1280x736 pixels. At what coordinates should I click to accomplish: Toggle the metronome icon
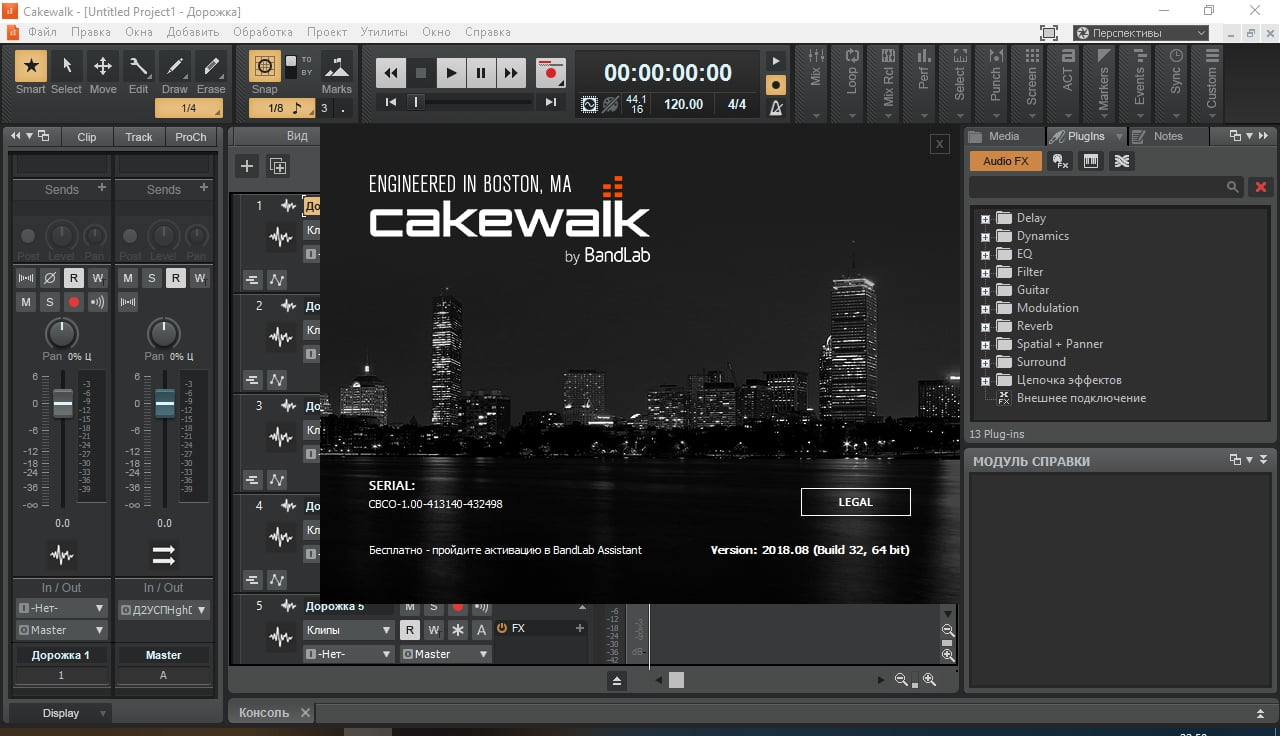point(775,108)
